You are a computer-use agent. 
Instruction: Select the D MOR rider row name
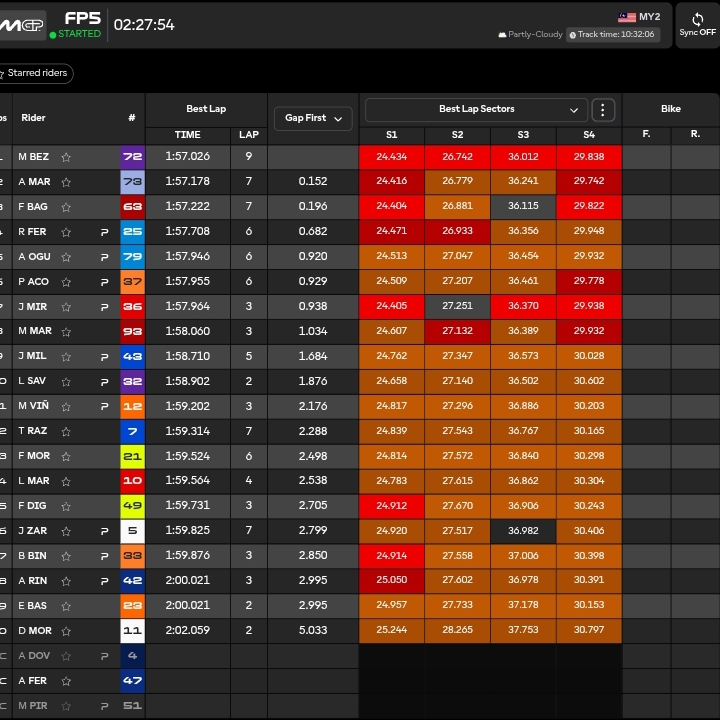click(35, 632)
